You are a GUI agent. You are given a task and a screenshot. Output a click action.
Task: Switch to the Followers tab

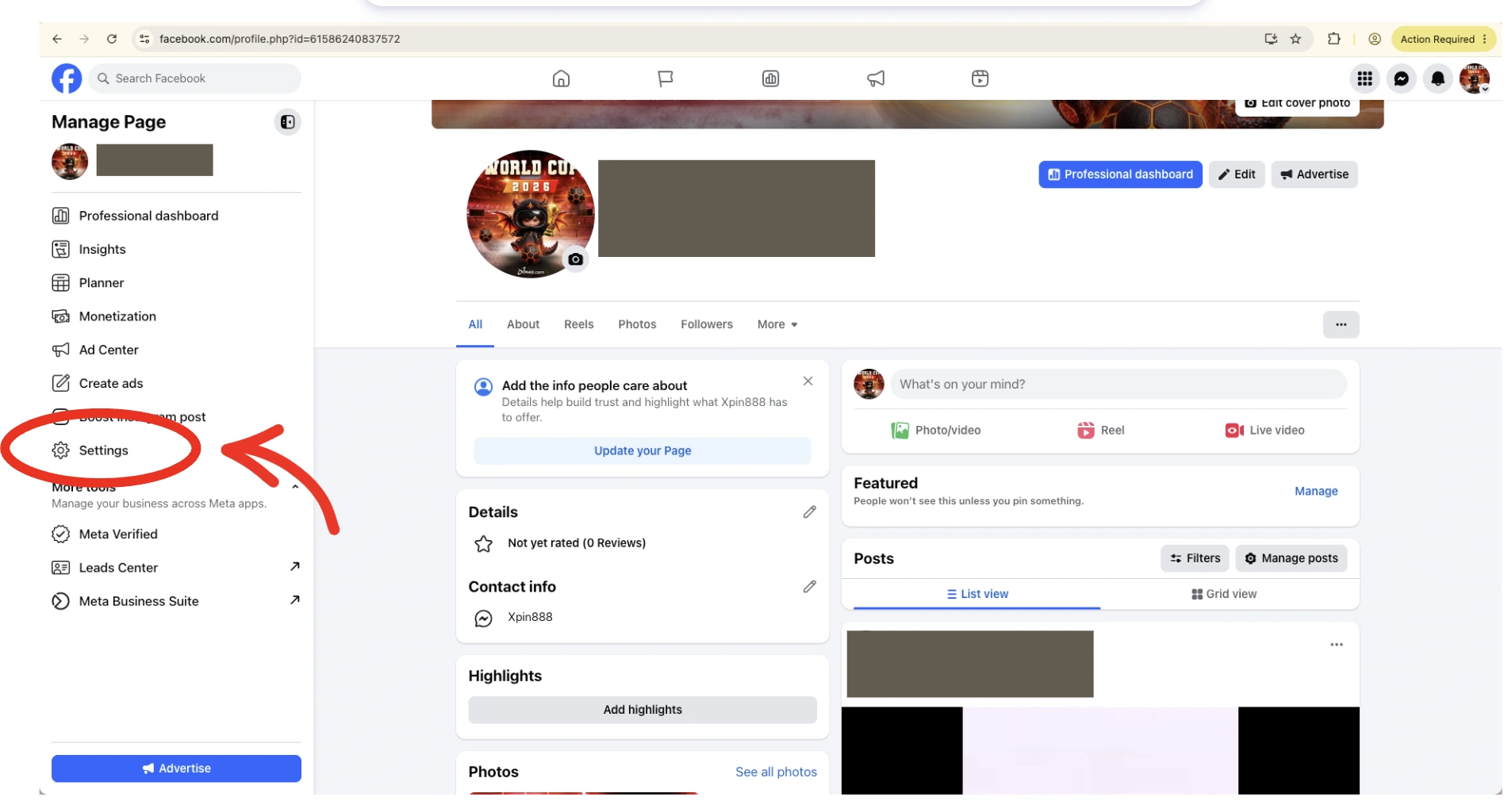(706, 324)
